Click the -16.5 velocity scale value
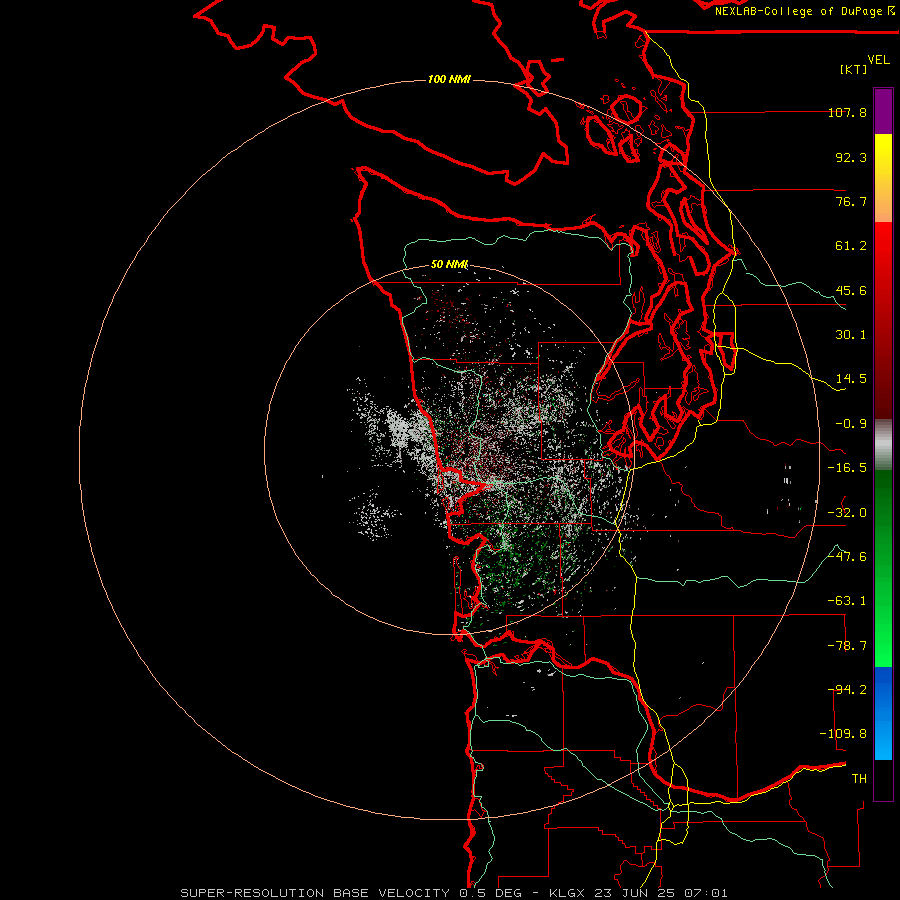 847,468
